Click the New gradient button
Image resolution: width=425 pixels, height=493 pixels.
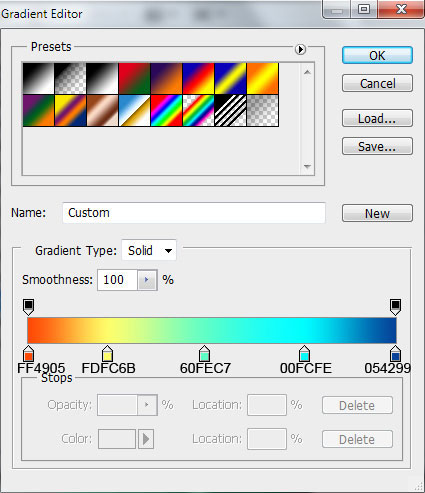click(377, 213)
